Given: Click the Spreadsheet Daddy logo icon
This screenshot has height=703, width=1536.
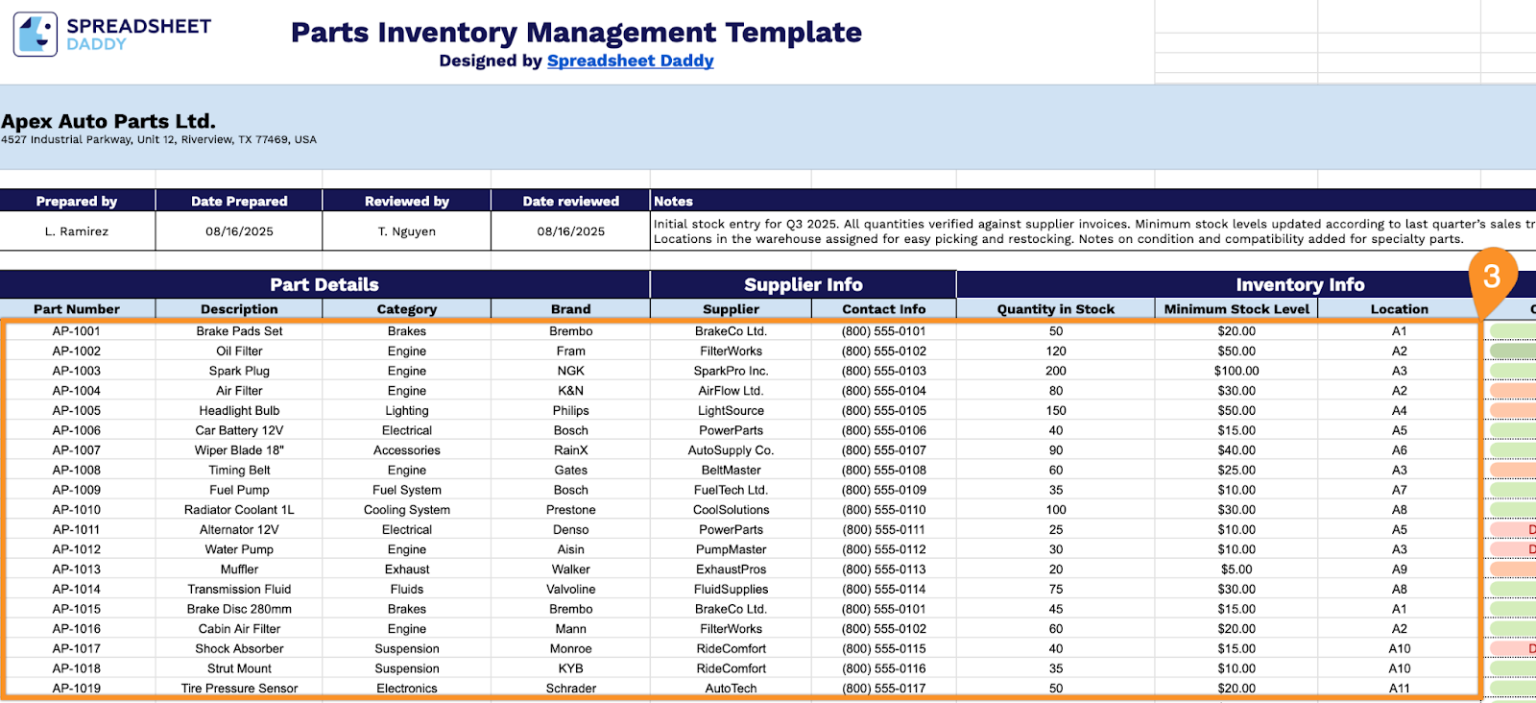Looking at the screenshot, I should [35, 35].
